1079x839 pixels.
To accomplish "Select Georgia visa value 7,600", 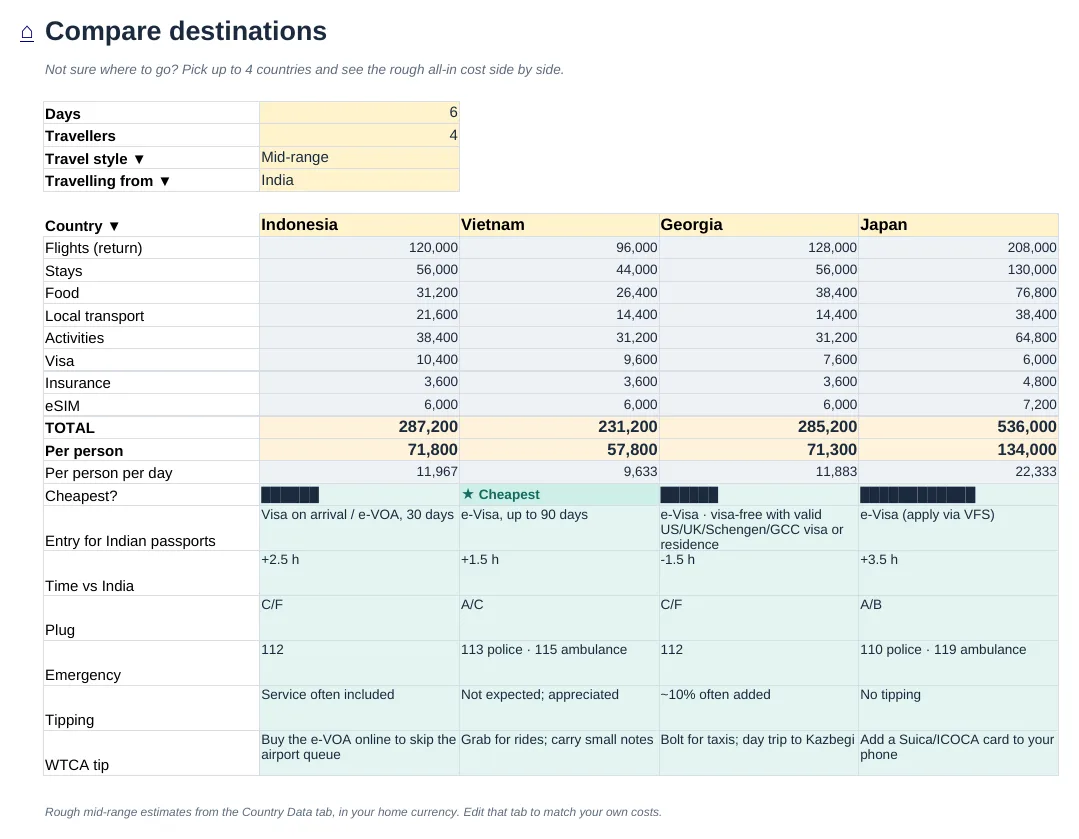I will point(758,360).
